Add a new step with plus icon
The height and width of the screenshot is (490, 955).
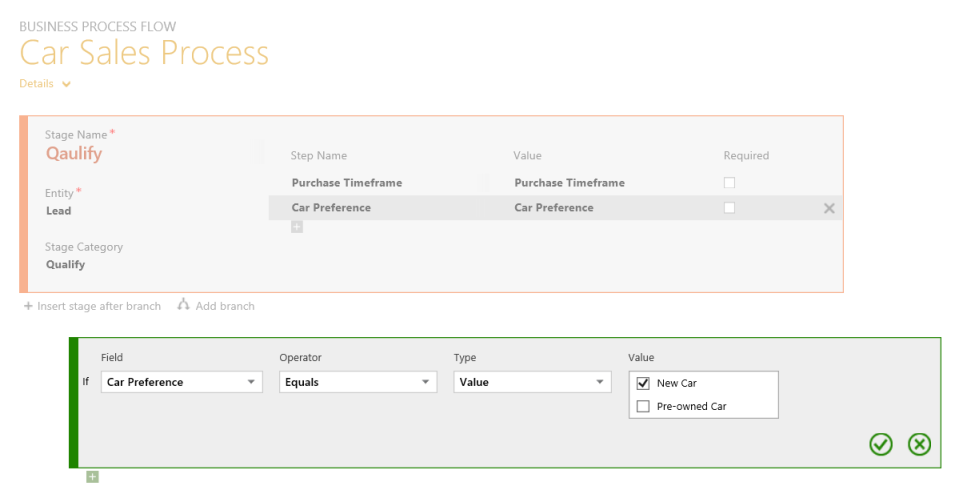coord(297,227)
